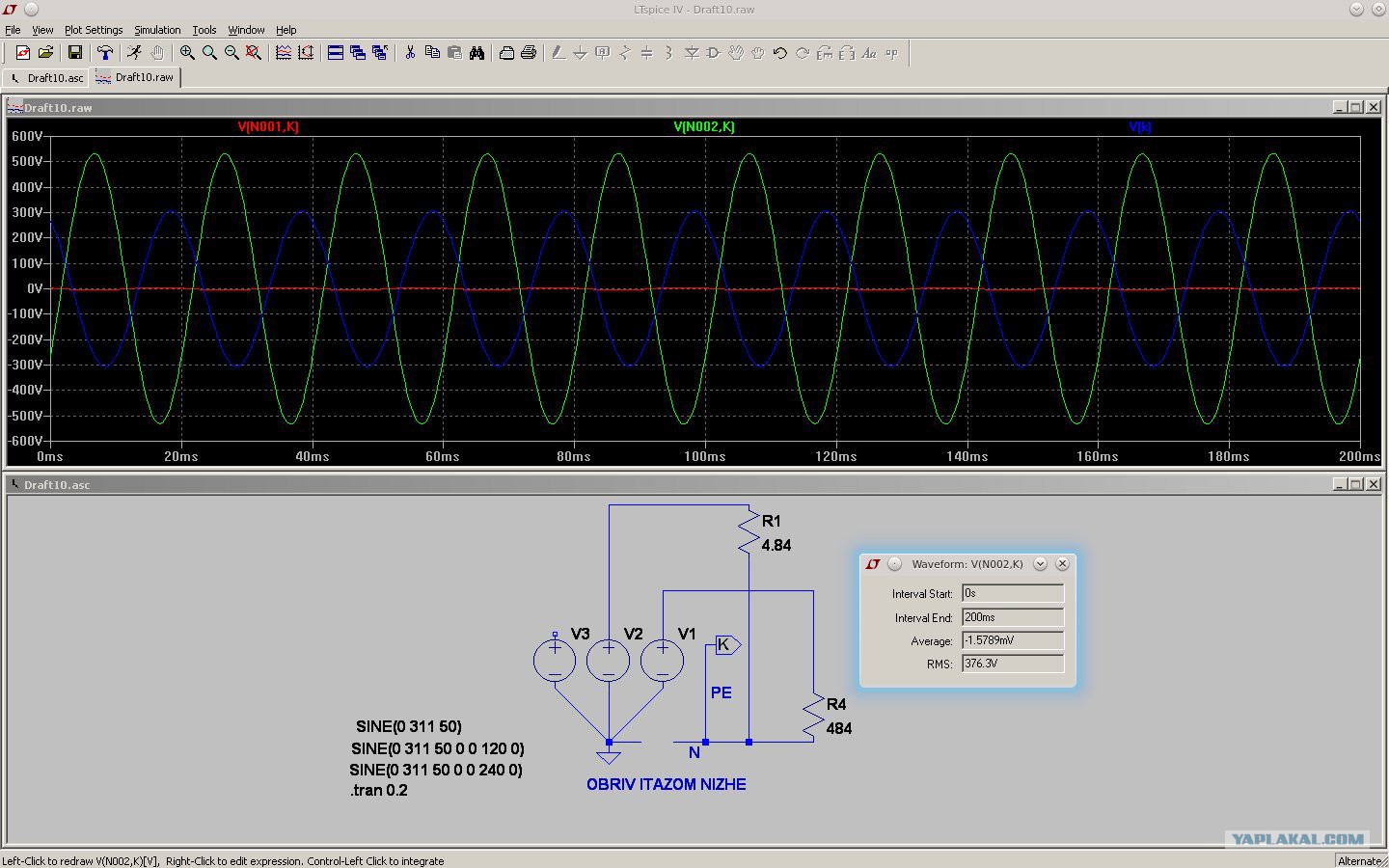Zoom in with the plus magnifier

(187, 53)
